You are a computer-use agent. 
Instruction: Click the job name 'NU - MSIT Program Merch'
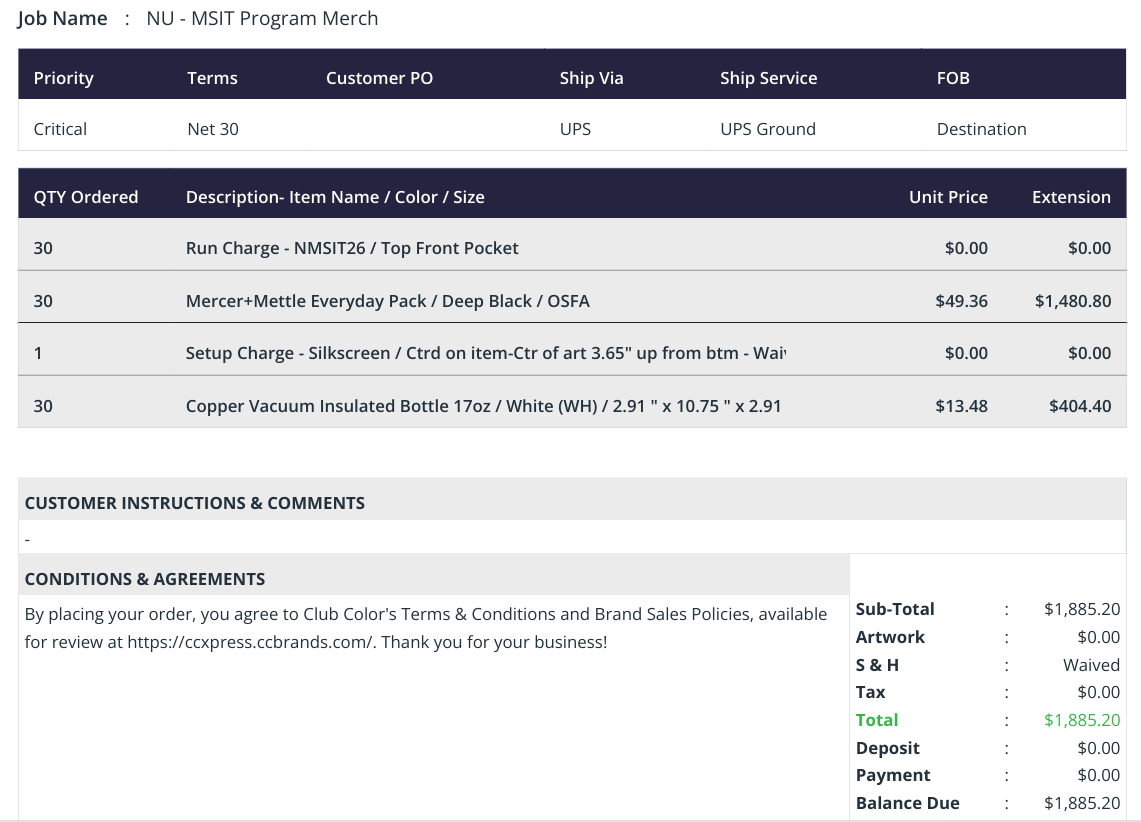pos(262,18)
